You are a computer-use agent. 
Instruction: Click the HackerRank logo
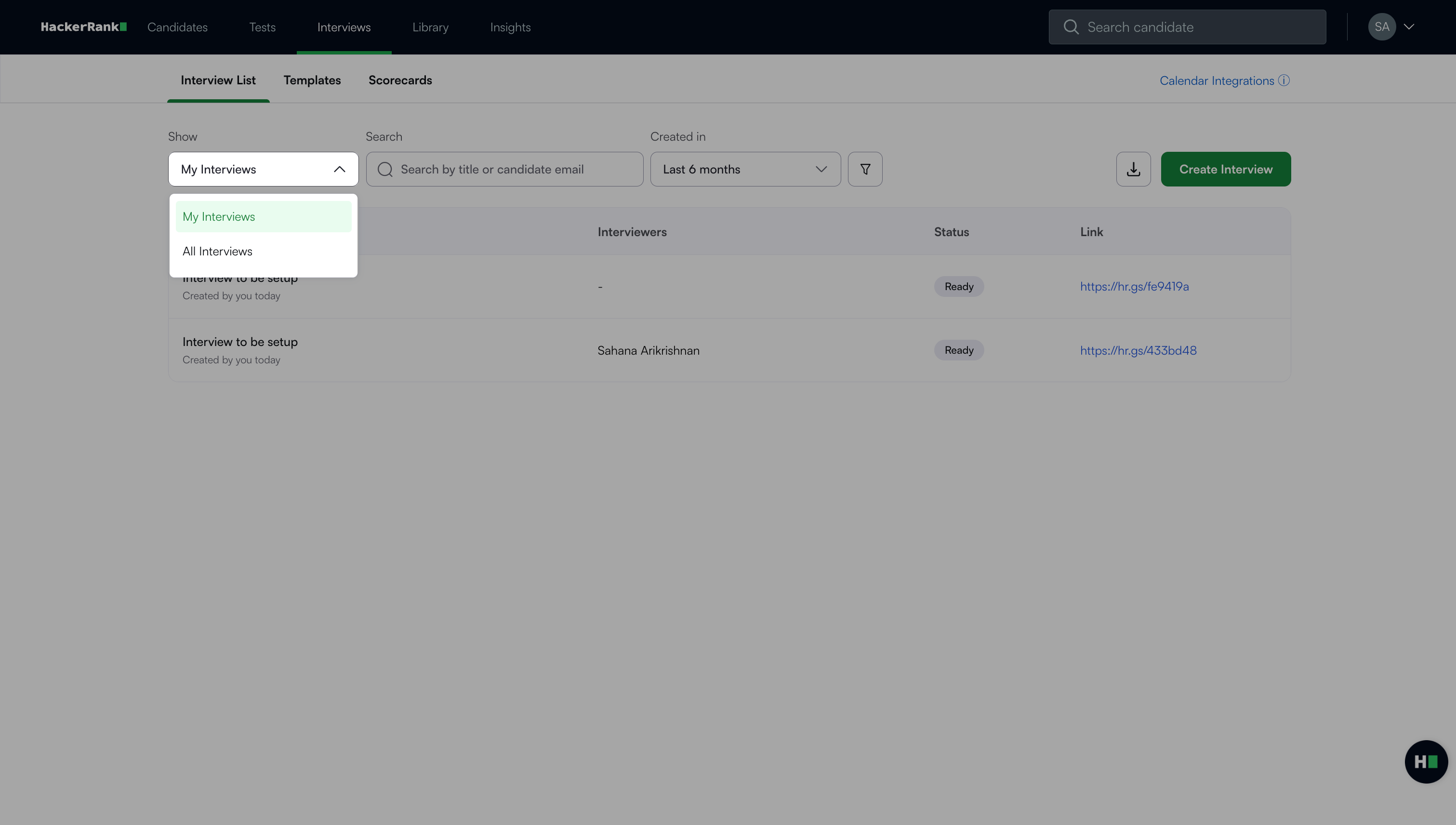(x=83, y=27)
